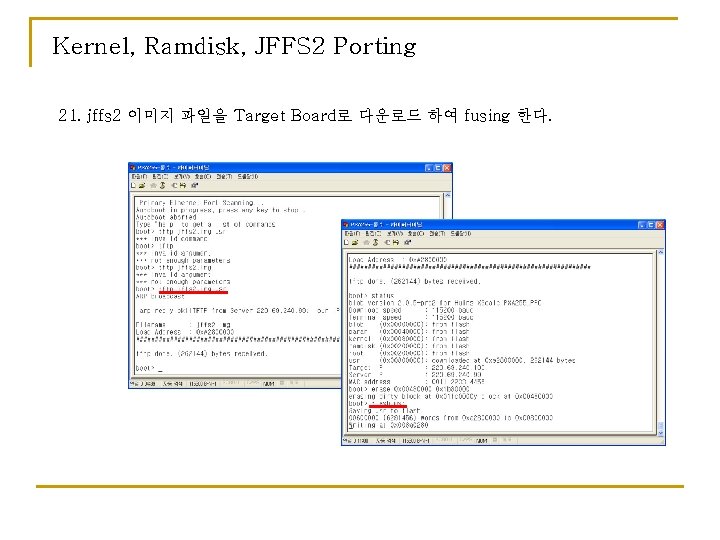Click HyperTerminal app icon in front window title bar

click(346, 225)
